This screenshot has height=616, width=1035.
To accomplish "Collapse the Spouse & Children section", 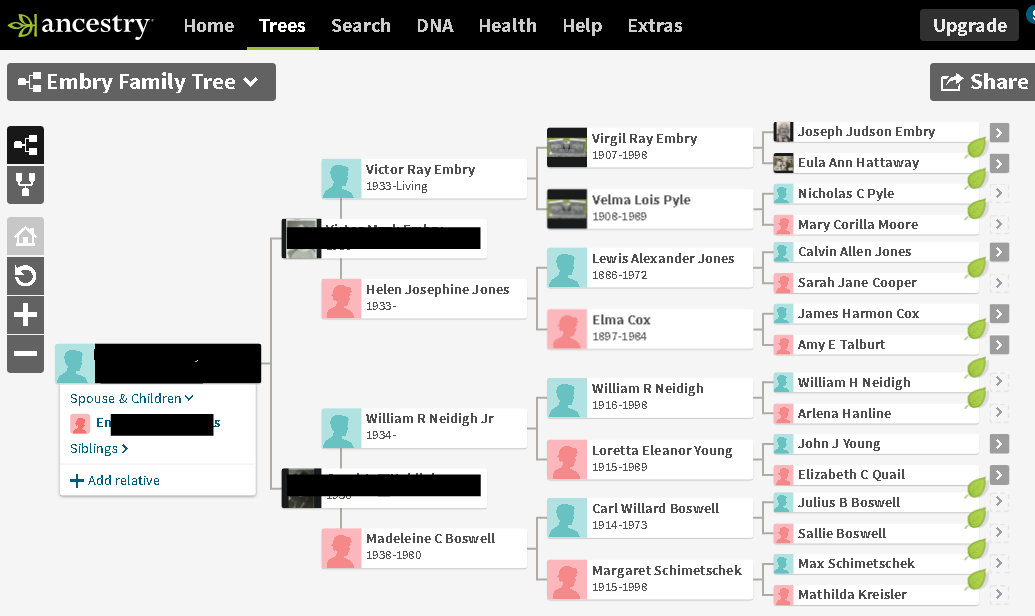I will point(132,398).
